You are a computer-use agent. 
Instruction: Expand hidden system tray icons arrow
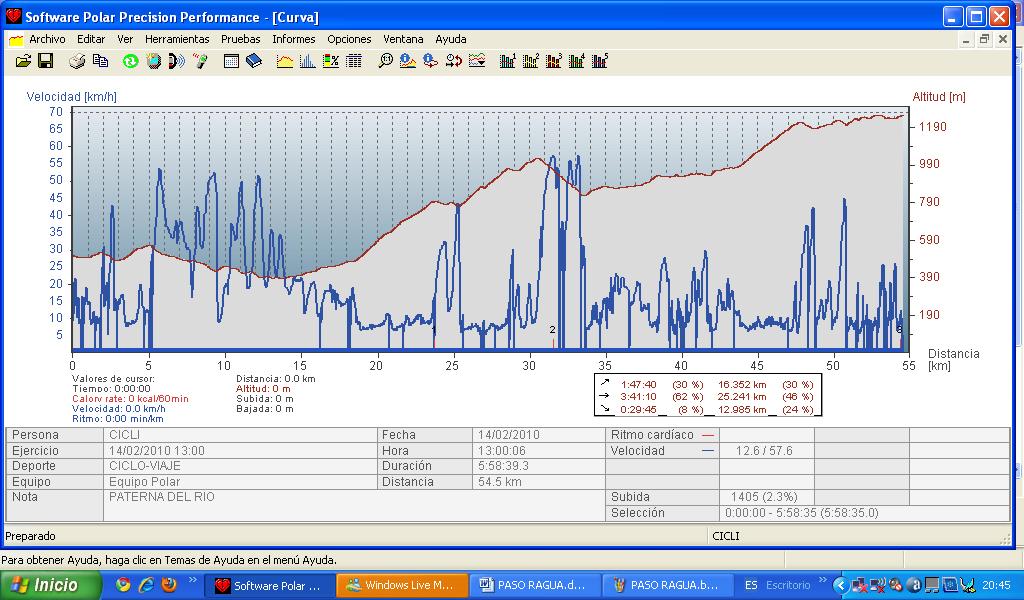click(x=841, y=586)
